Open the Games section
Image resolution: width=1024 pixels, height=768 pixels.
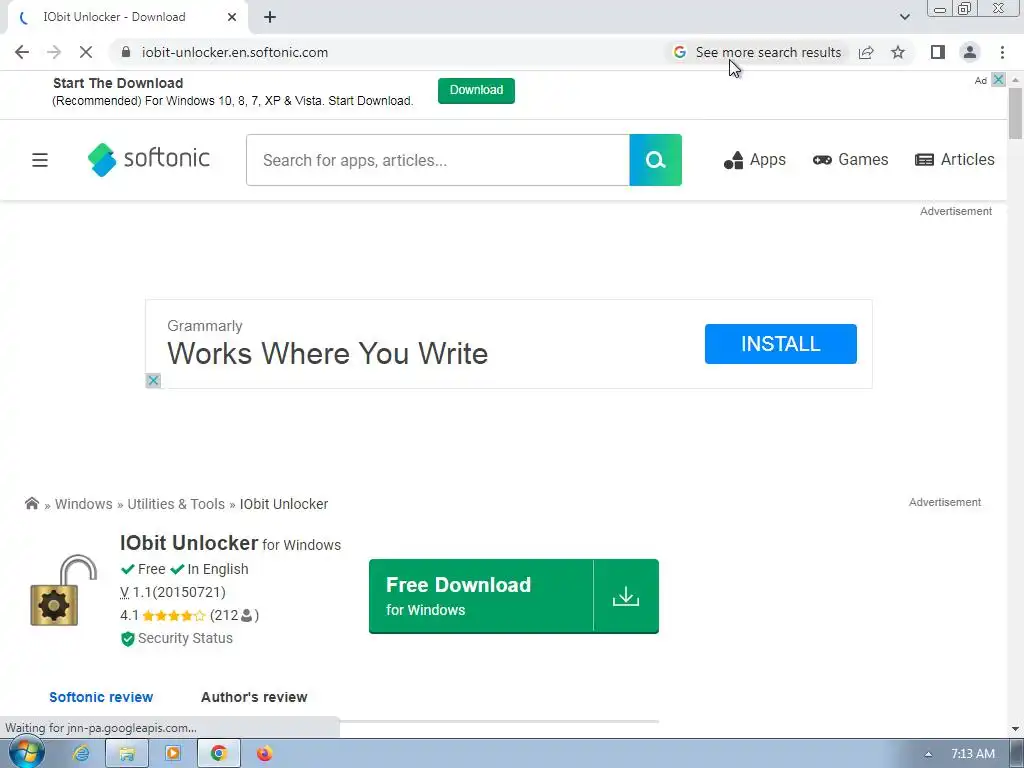coord(850,160)
